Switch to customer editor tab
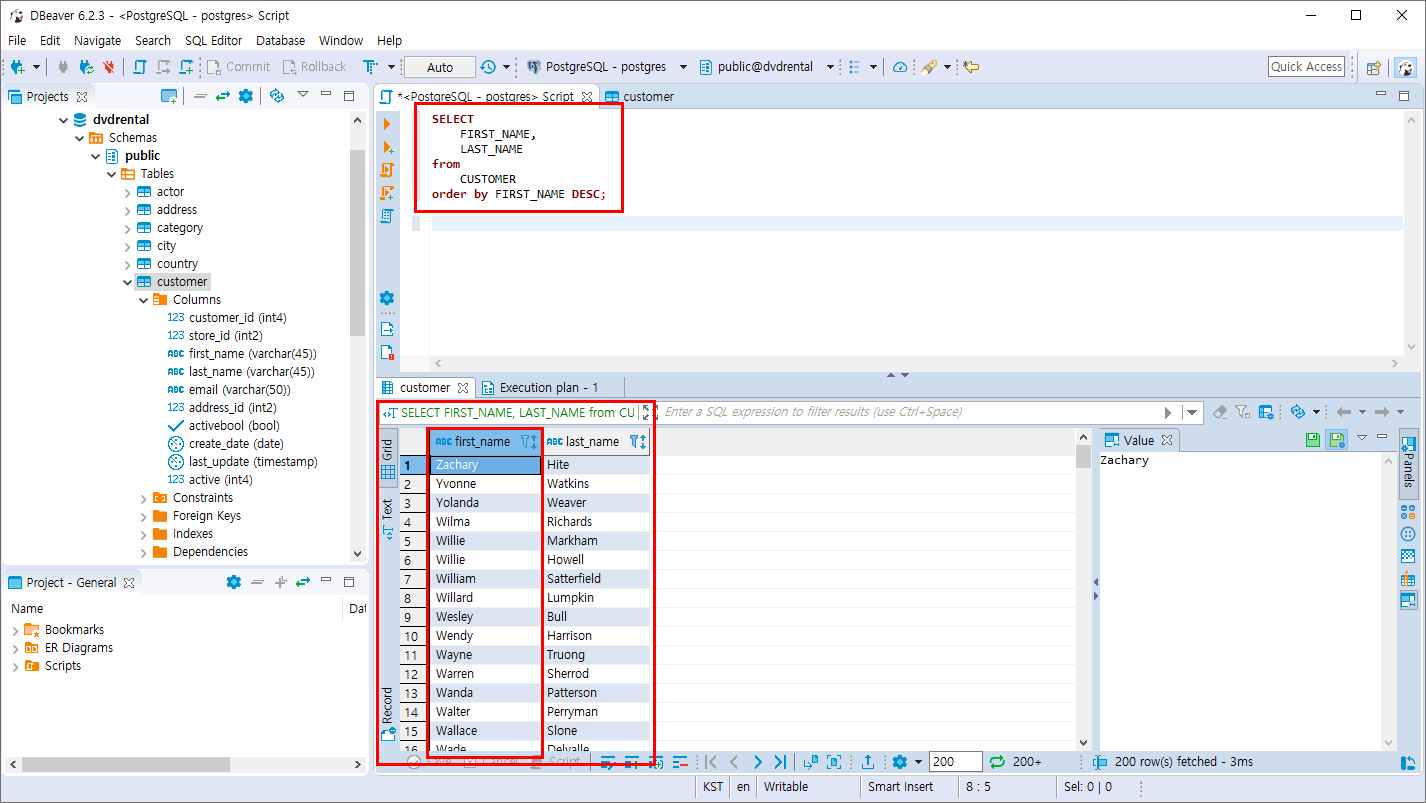The height and width of the screenshot is (803, 1426). pos(640,96)
